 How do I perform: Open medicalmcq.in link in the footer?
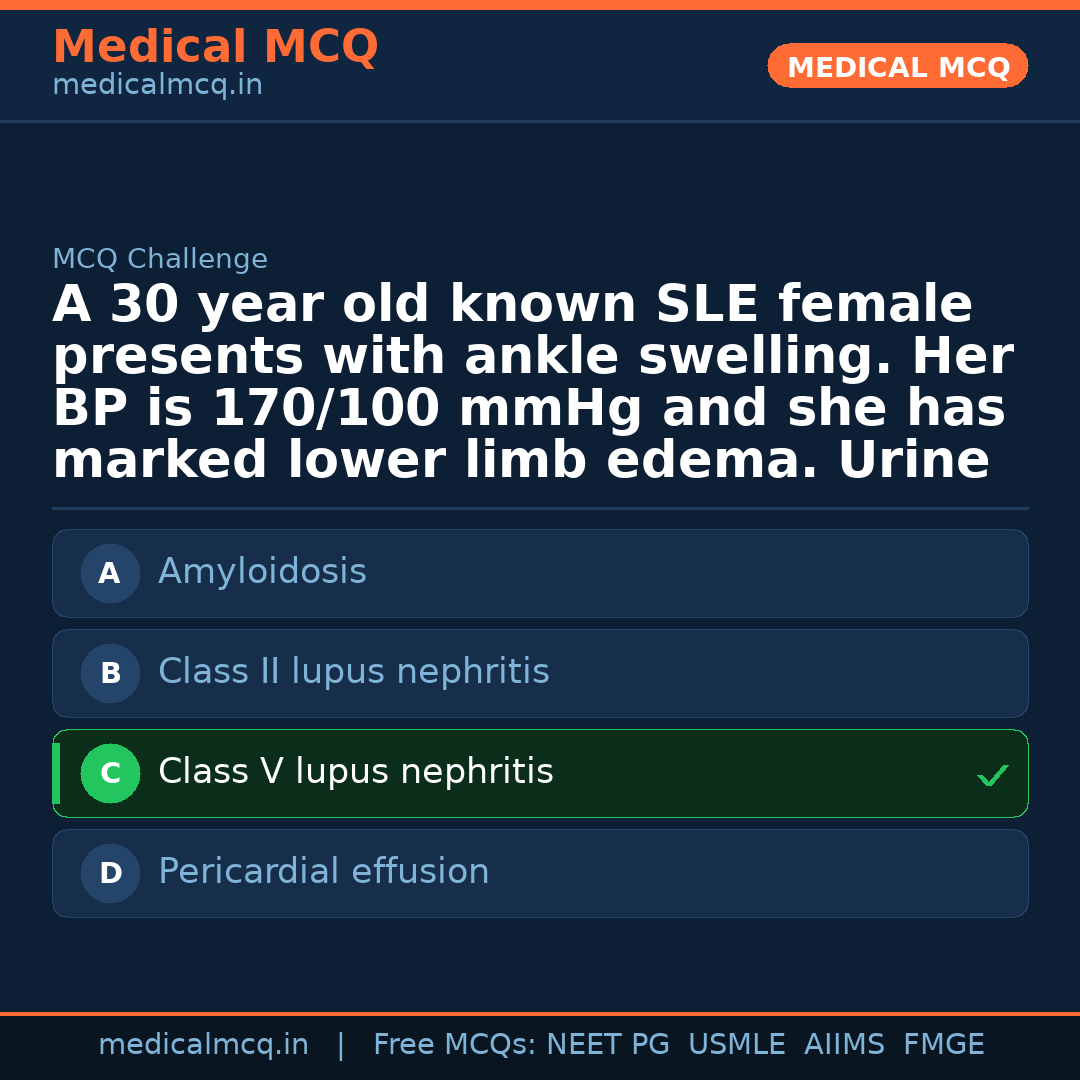(x=203, y=1045)
